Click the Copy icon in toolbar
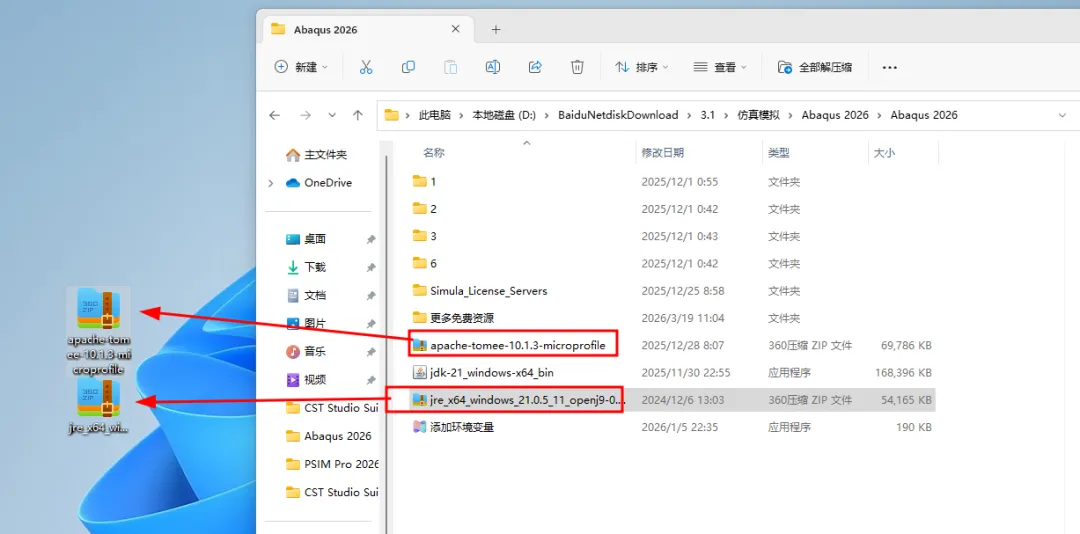 coord(408,67)
